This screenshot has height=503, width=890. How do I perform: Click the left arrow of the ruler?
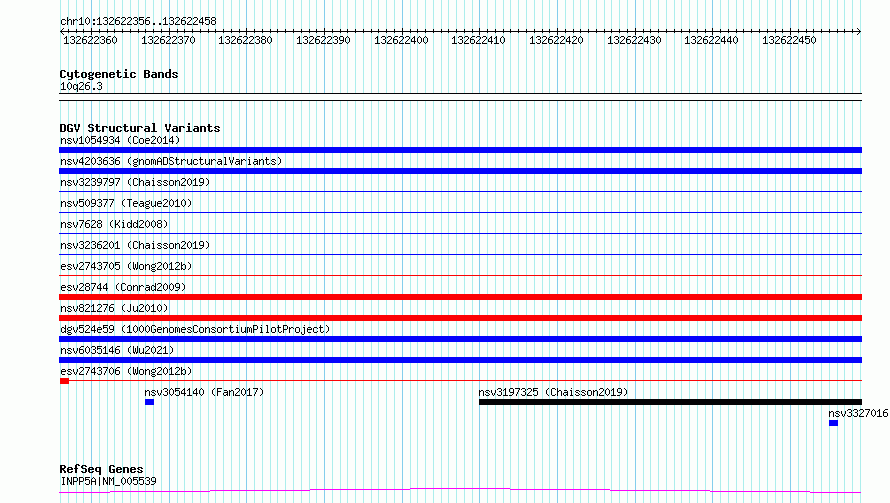(x=62, y=31)
